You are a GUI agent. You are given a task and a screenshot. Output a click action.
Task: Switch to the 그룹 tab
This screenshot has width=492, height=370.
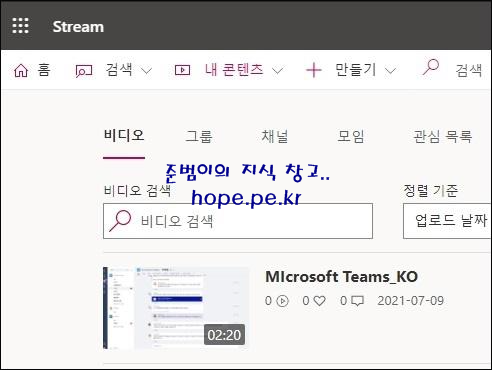click(199, 136)
